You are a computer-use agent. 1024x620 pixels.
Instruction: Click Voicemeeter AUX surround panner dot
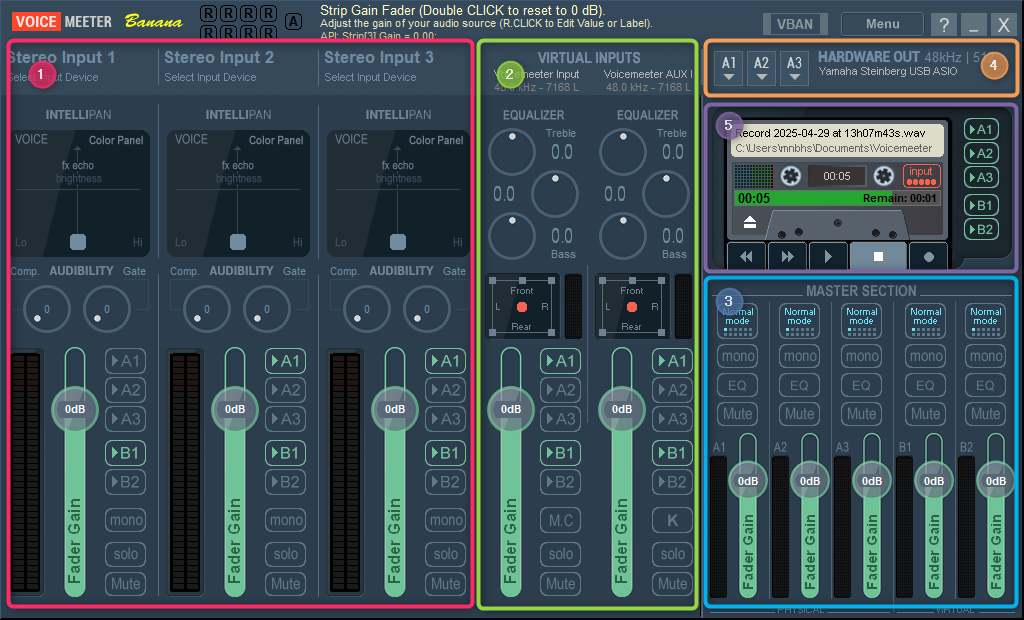tap(632, 307)
